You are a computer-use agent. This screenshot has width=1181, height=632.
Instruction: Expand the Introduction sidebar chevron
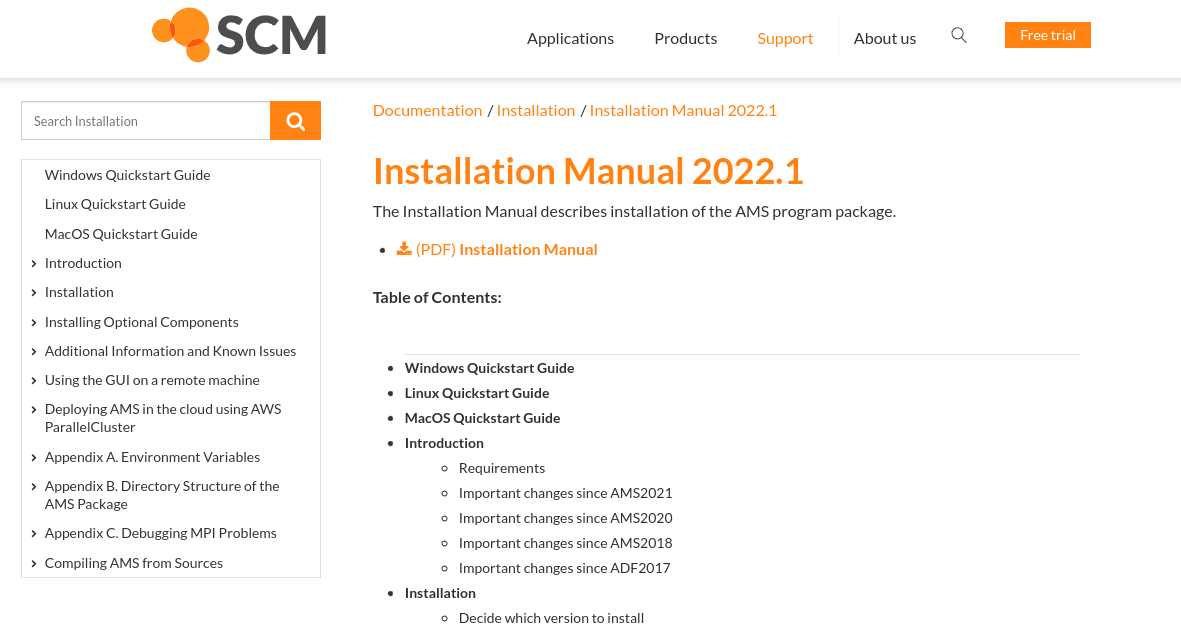tap(34, 264)
